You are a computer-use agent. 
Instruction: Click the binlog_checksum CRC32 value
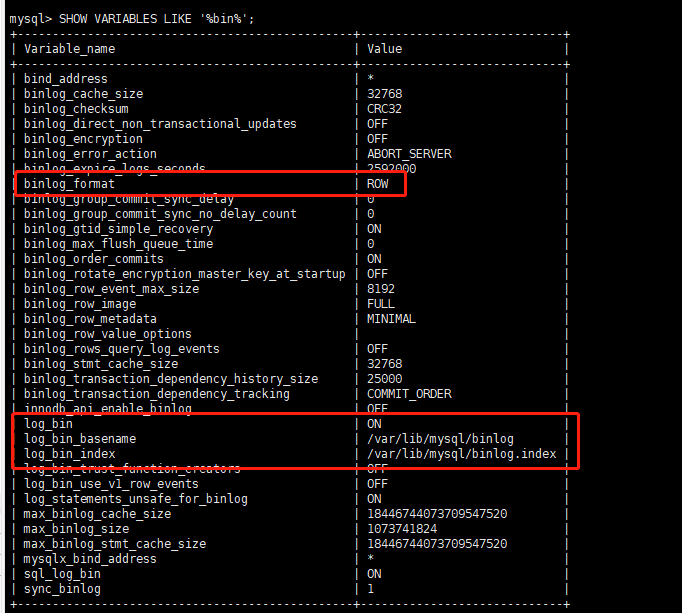click(385, 109)
